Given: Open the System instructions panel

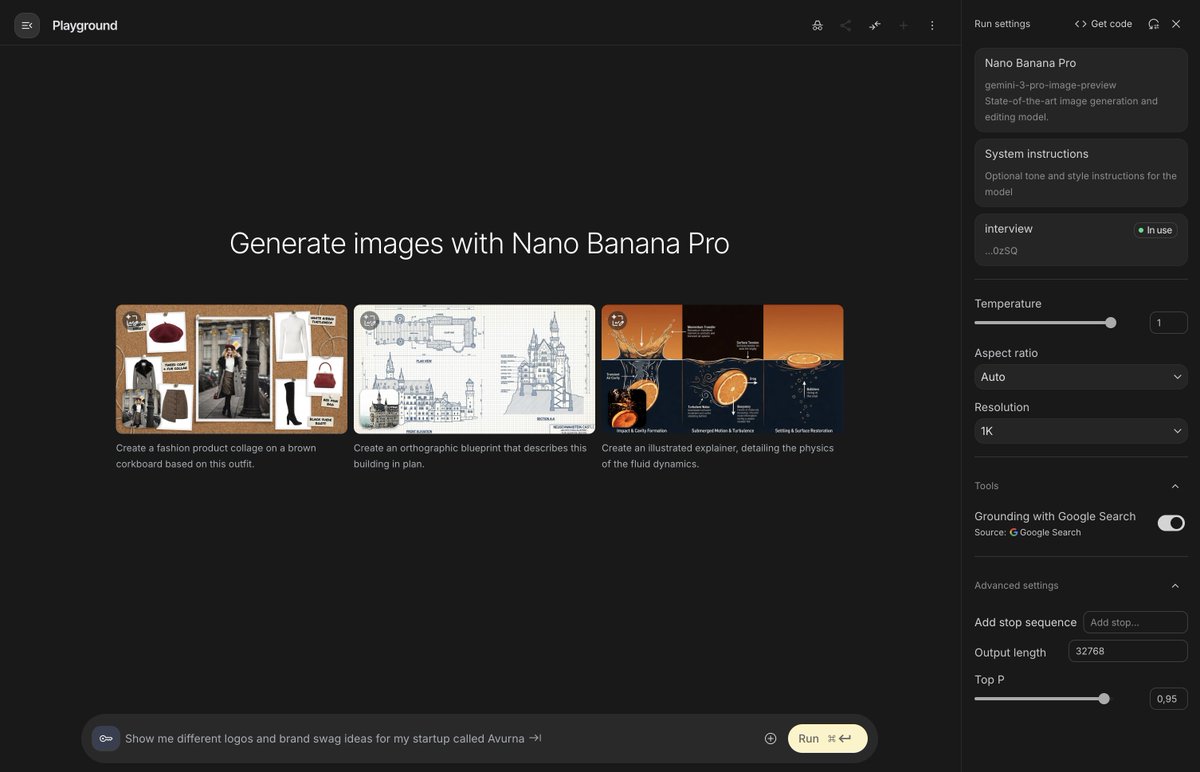Looking at the screenshot, I should point(1081,172).
